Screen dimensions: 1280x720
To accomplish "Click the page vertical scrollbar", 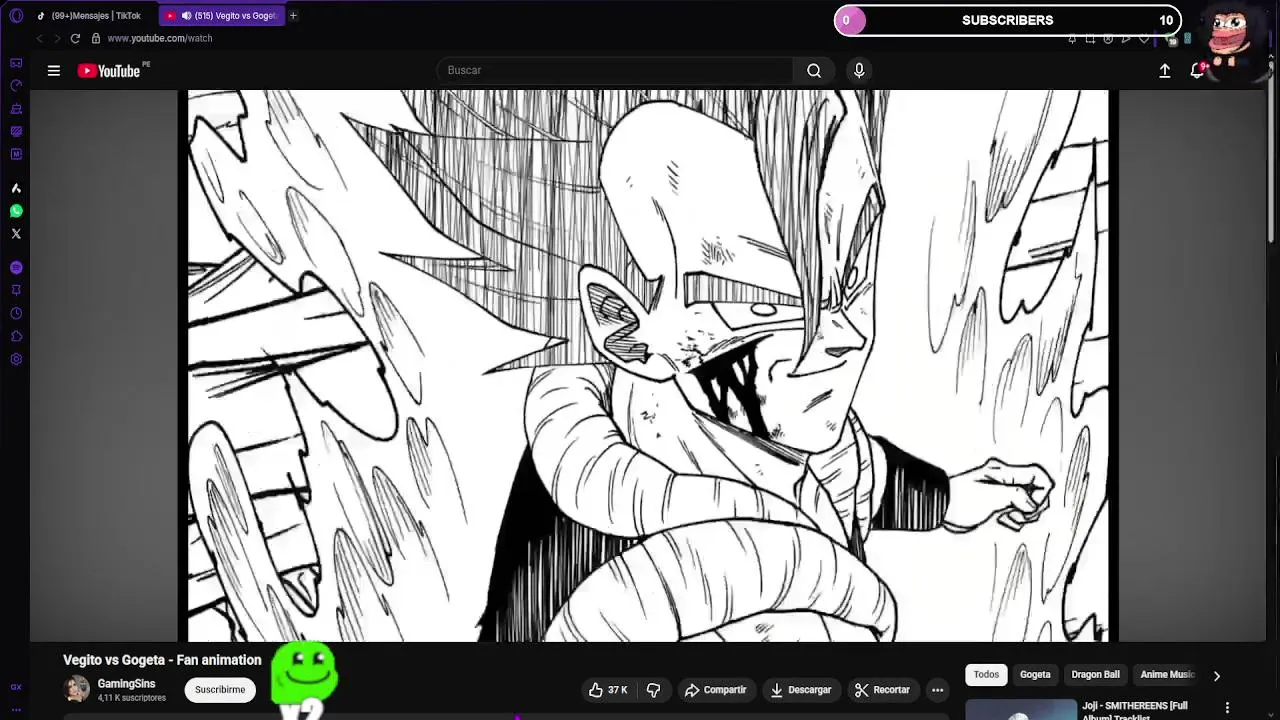I will pos(1272,150).
